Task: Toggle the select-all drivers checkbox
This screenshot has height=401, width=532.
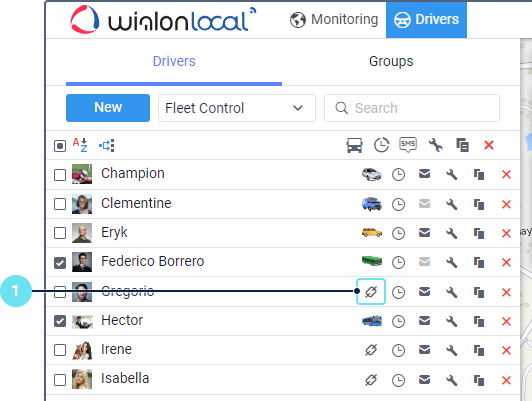Action: click(x=60, y=146)
